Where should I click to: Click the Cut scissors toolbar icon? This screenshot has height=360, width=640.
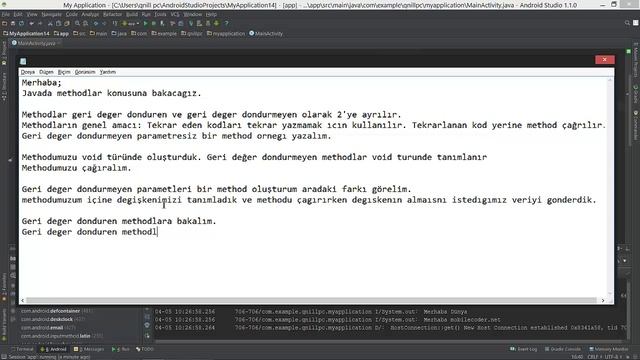click(50, 24)
